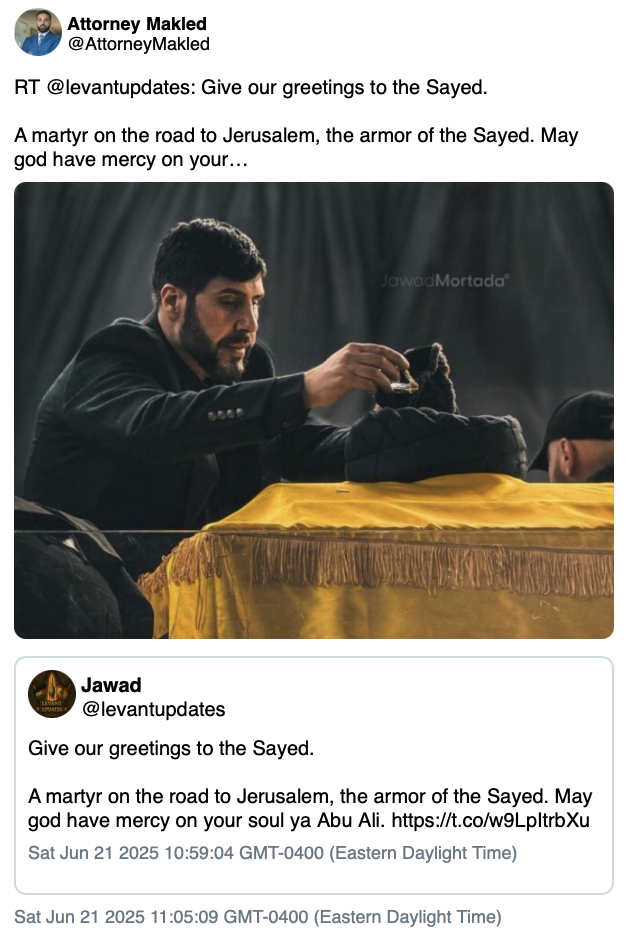Click the "RT" prefix of the tweet
628x952 pixels.
[27, 87]
